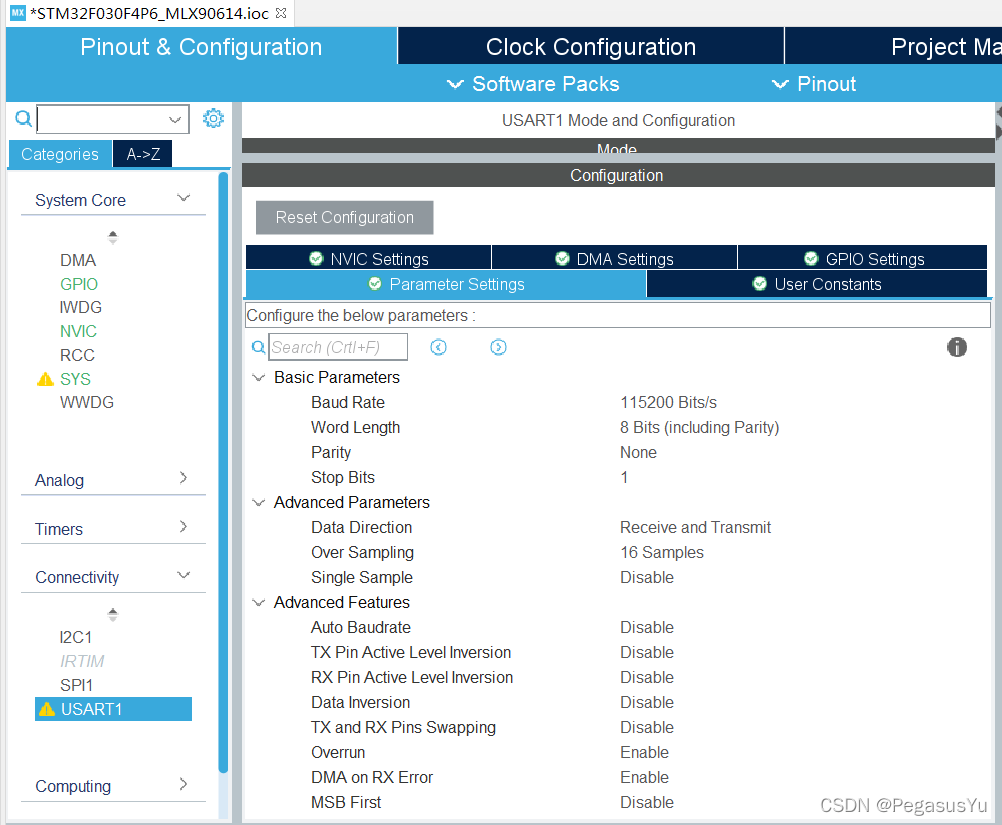Open the User Constants tab
This screenshot has width=1002, height=825.
click(x=817, y=284)
